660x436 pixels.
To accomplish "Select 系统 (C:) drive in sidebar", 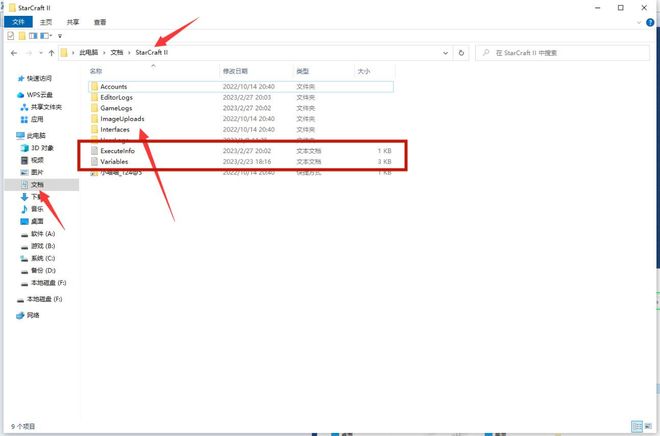I will pyautogui.click(x=42, y=258).
